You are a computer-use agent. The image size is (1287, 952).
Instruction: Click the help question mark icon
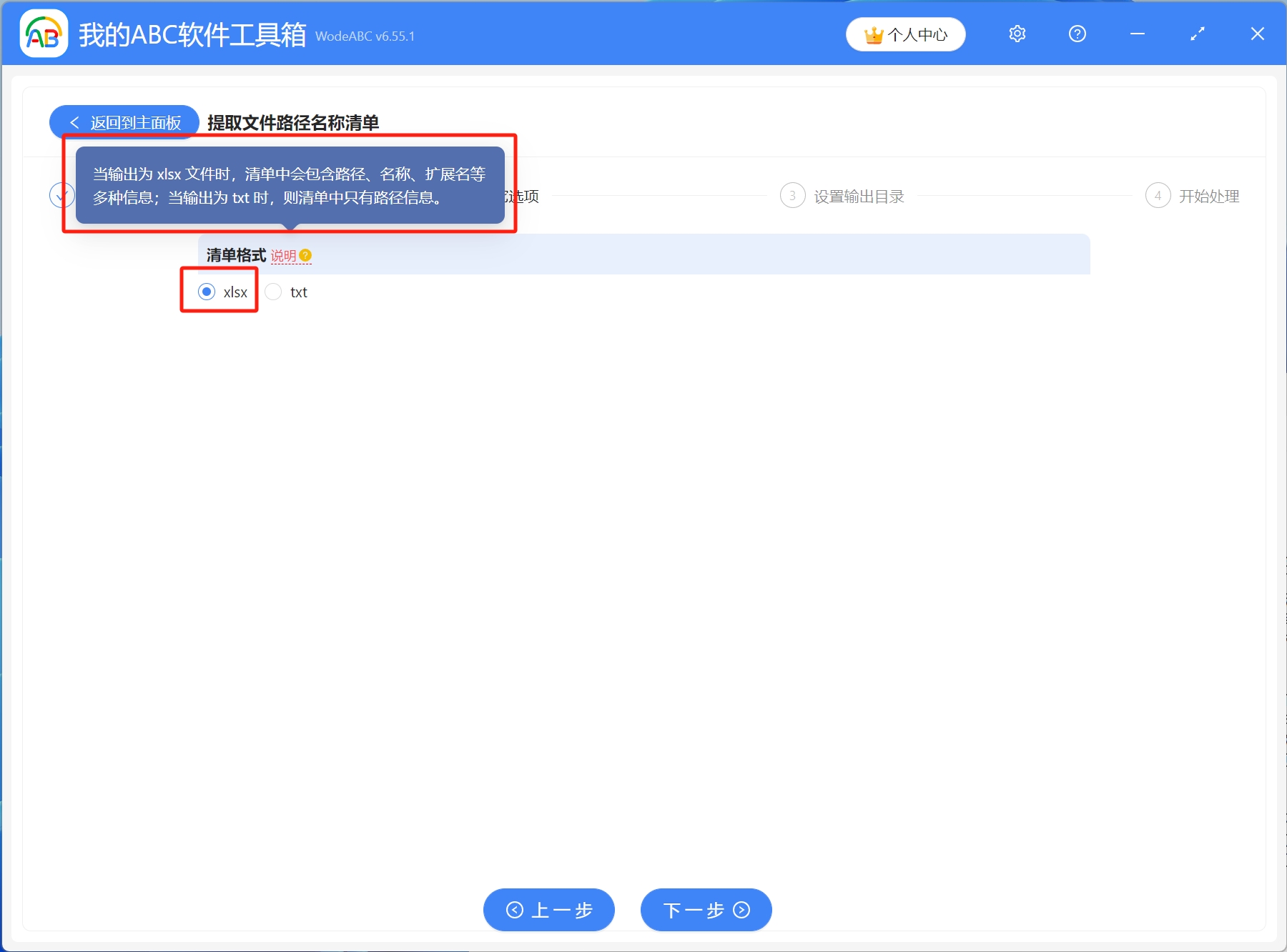tap(1077, 34)
